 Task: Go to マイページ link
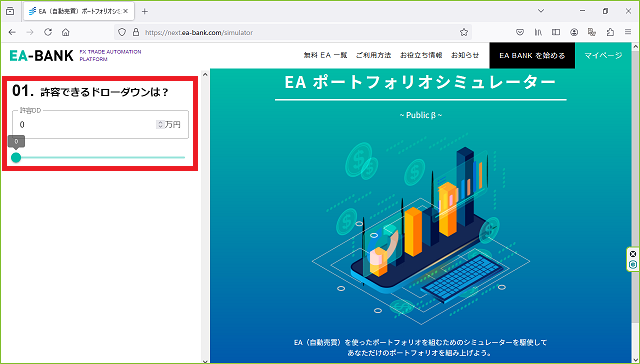pyautogui.click(x=603, y=55)
